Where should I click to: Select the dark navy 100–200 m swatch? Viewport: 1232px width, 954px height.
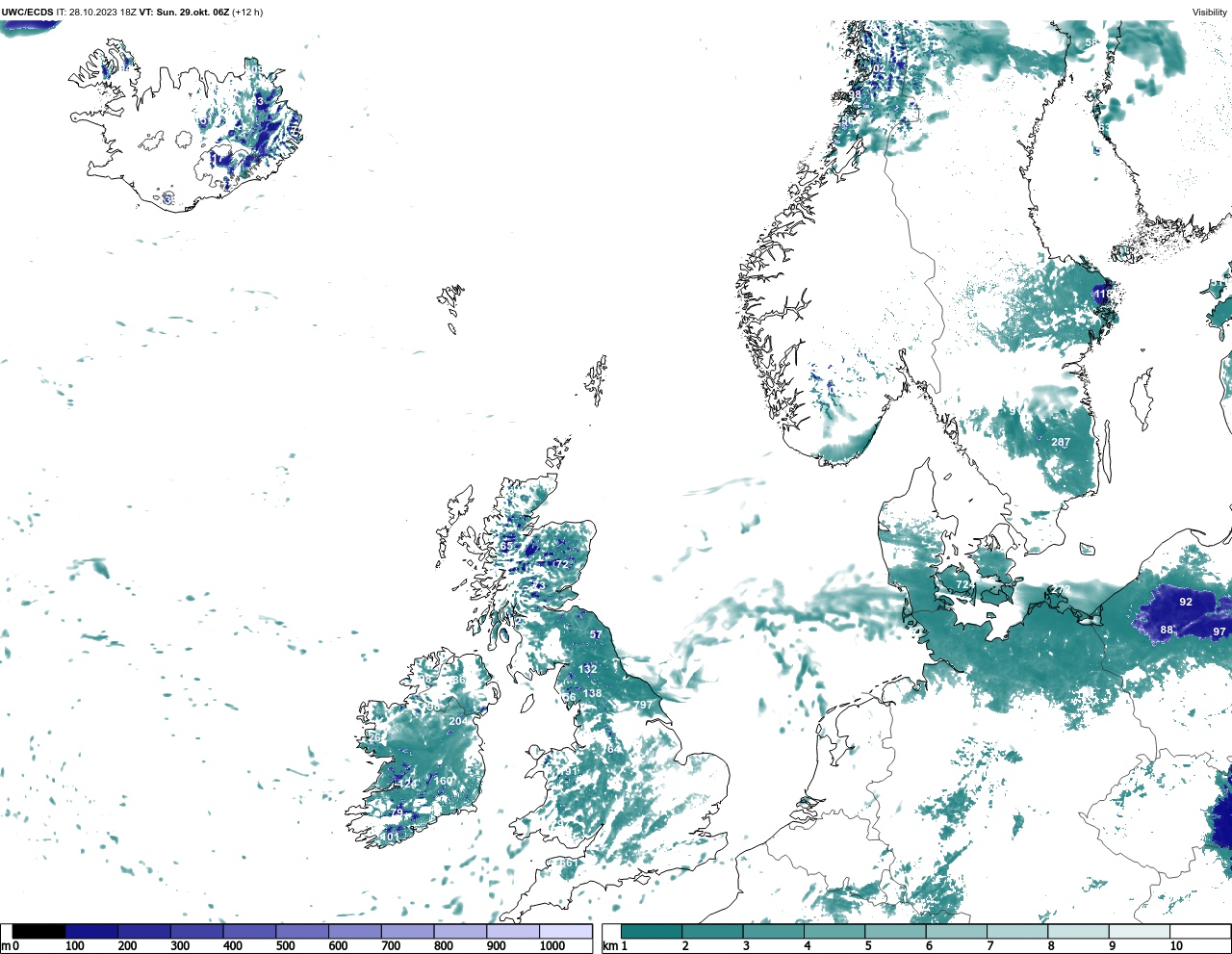[91, 931]
